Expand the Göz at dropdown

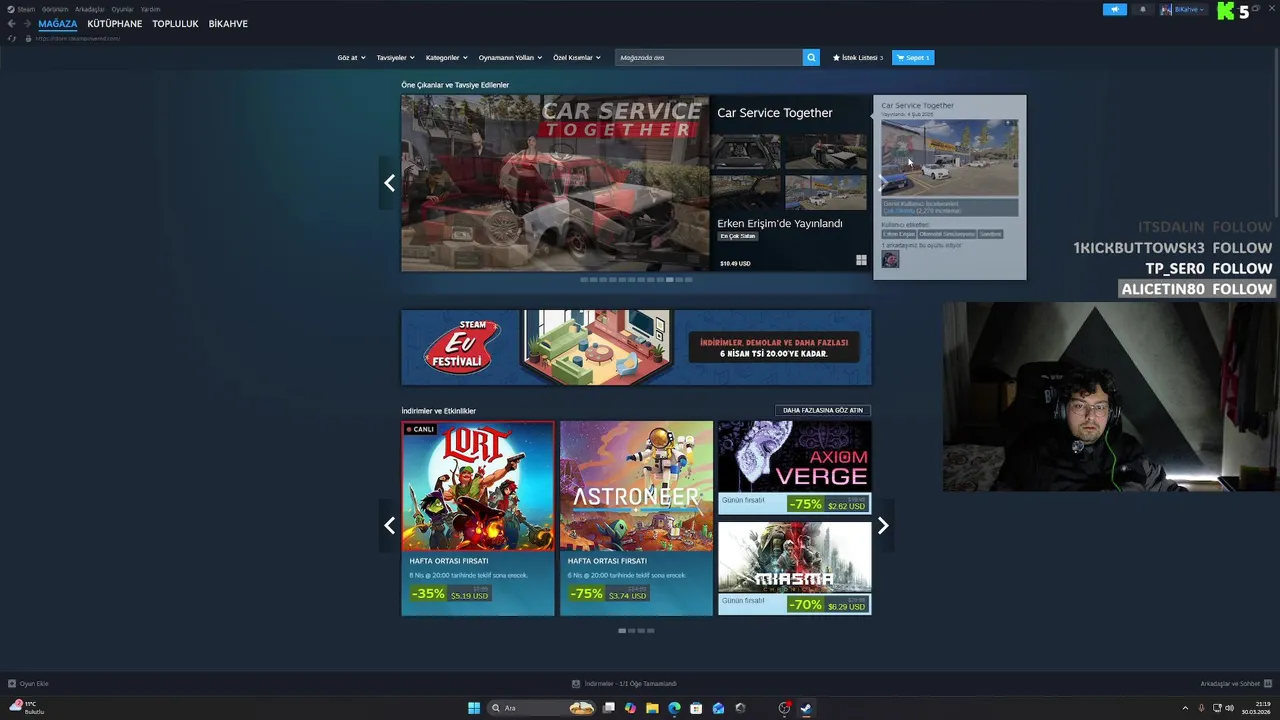coord(351,57)
